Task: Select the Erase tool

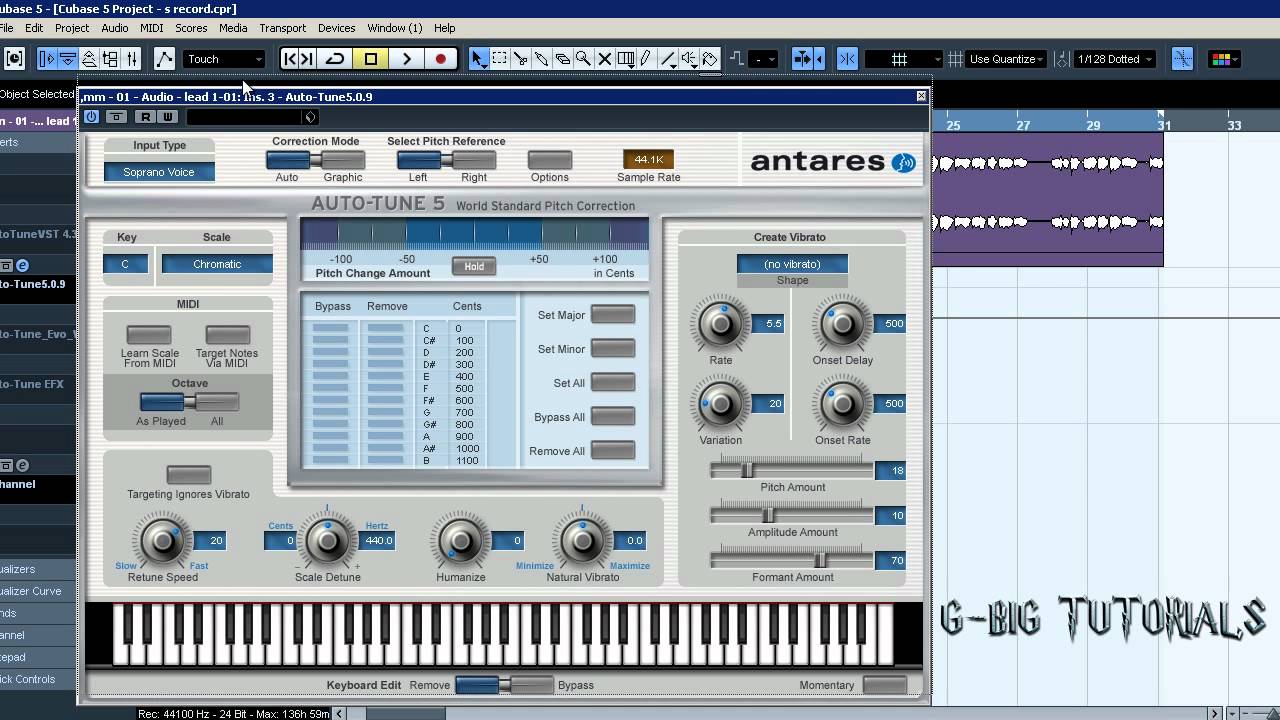Action: point(563,59)
